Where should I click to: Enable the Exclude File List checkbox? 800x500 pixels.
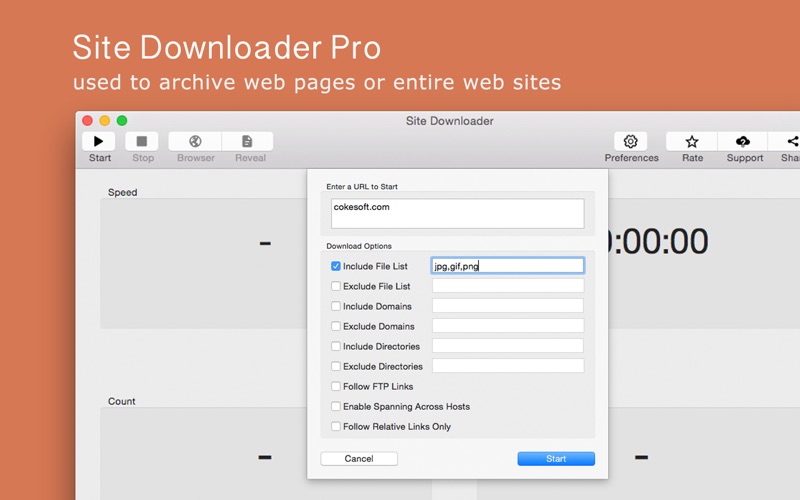336,286
